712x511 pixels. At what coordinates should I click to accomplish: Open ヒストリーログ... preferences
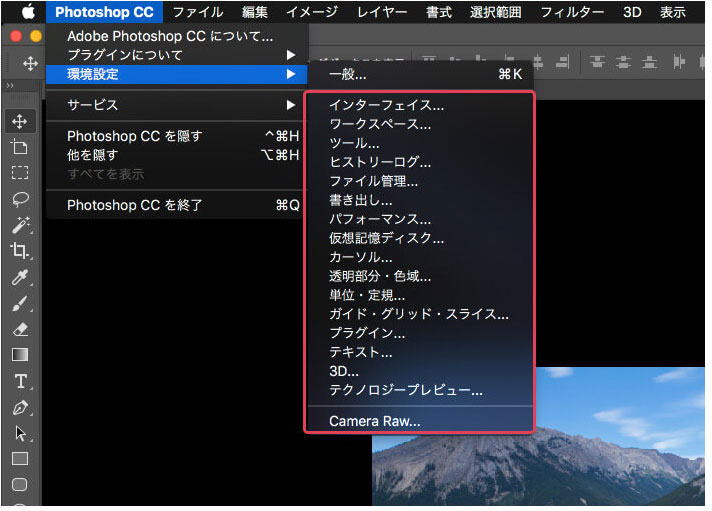click(420, 162)
